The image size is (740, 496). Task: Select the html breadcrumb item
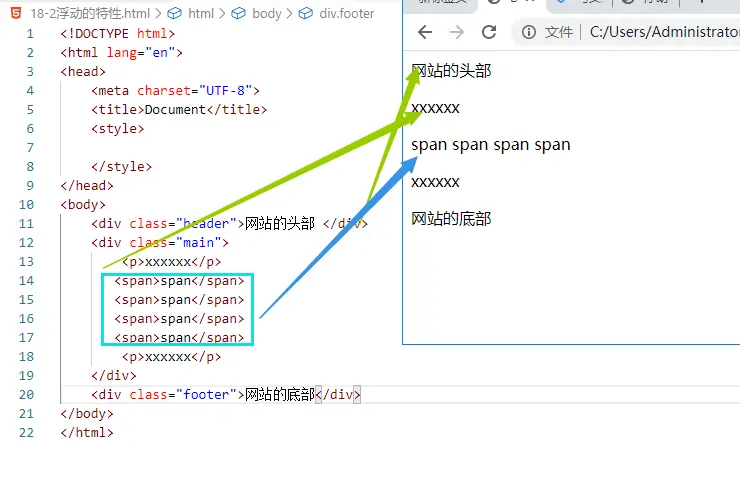(201, 13)
